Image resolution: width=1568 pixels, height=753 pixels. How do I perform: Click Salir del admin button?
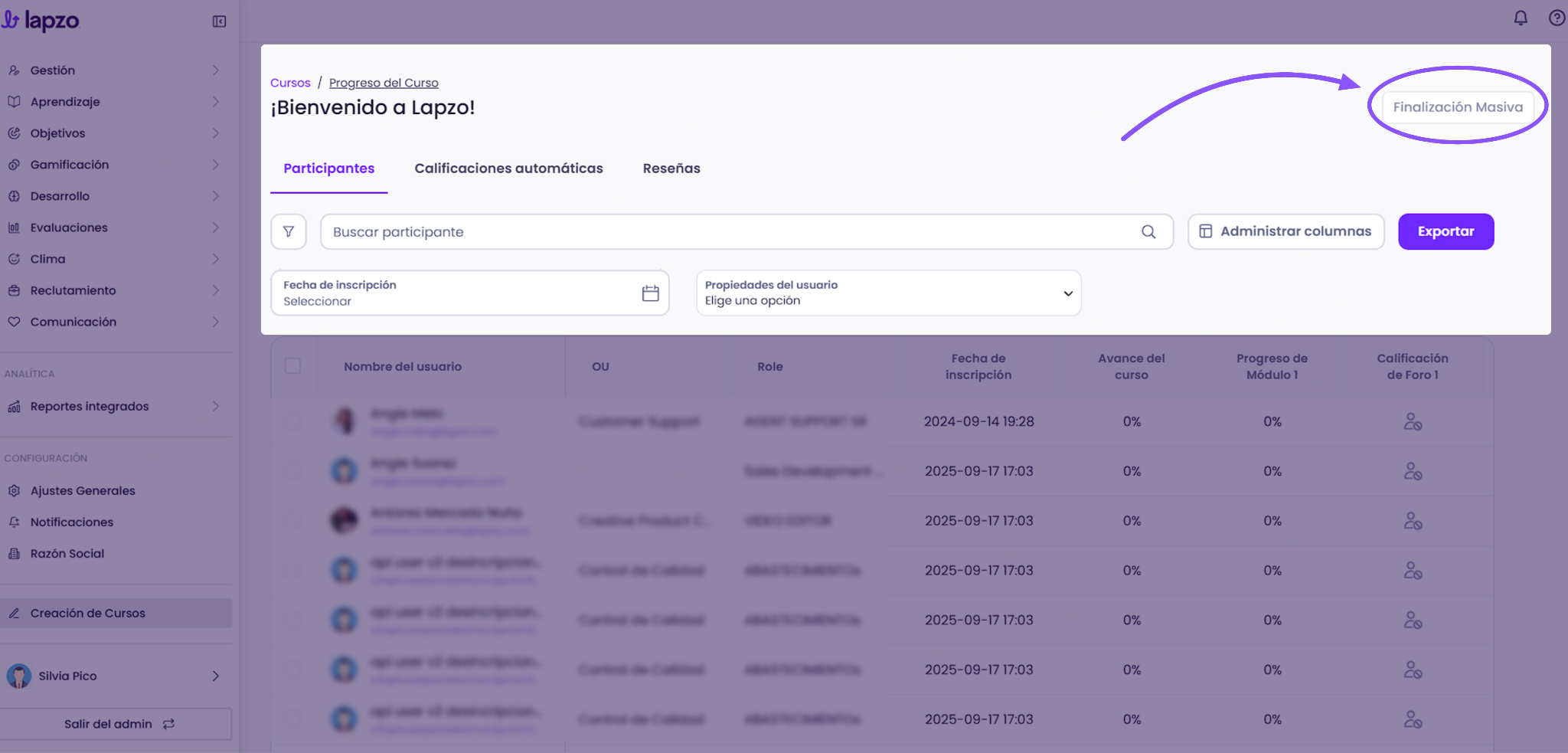116,724
